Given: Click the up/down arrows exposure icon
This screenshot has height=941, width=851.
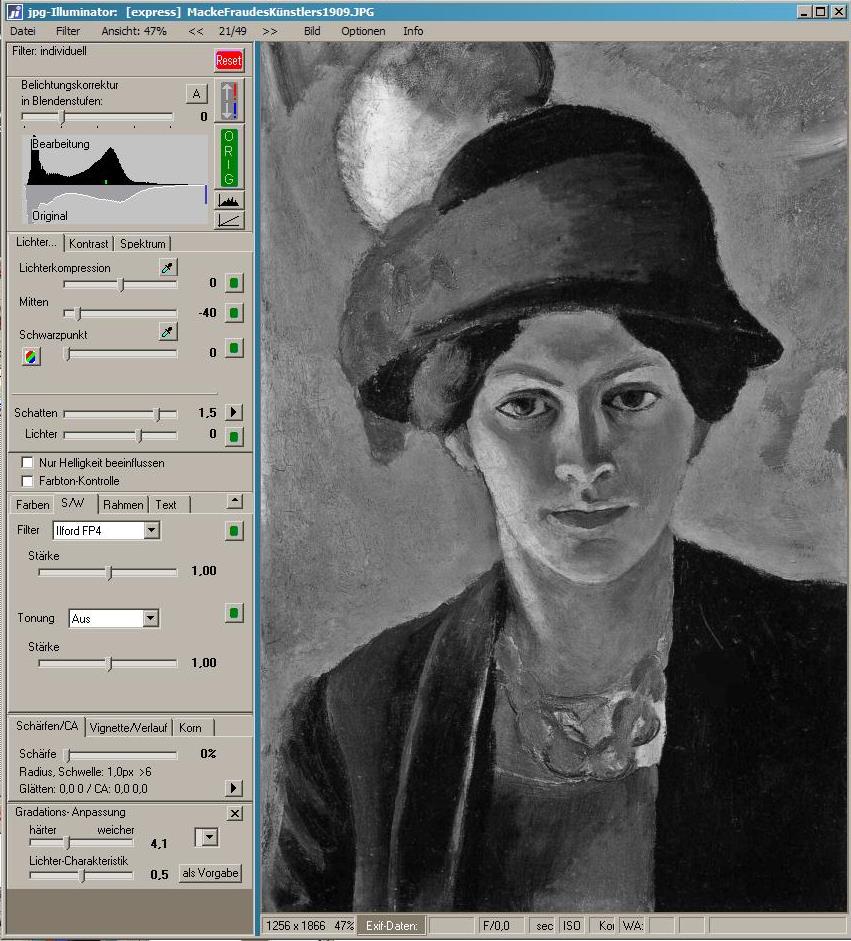Looking at the screenshot, I should tap(229, 100).
